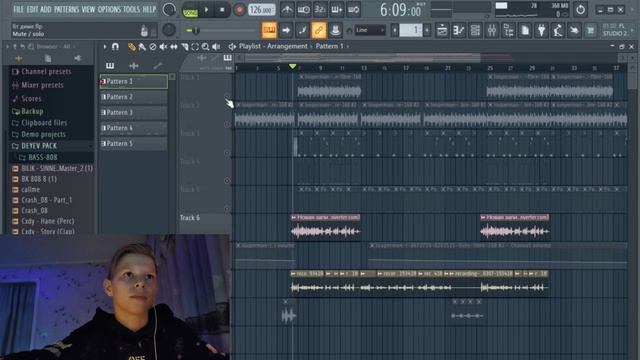Image resolution: width=640 pixels, height=360 pixels.
Task: Select the Slice tool in Playlist
Action: pyautogui.click(x=184, y=47)
